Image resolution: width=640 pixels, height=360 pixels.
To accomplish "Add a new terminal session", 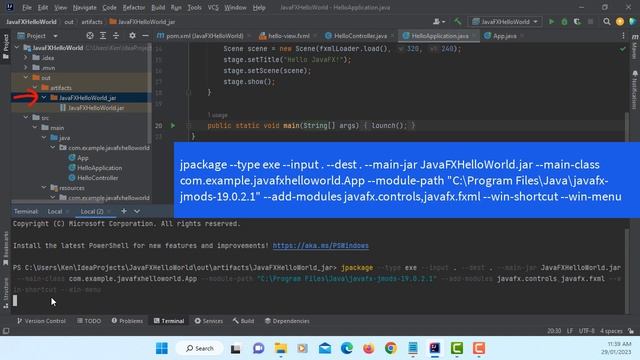I will click(x=124, y=211).
